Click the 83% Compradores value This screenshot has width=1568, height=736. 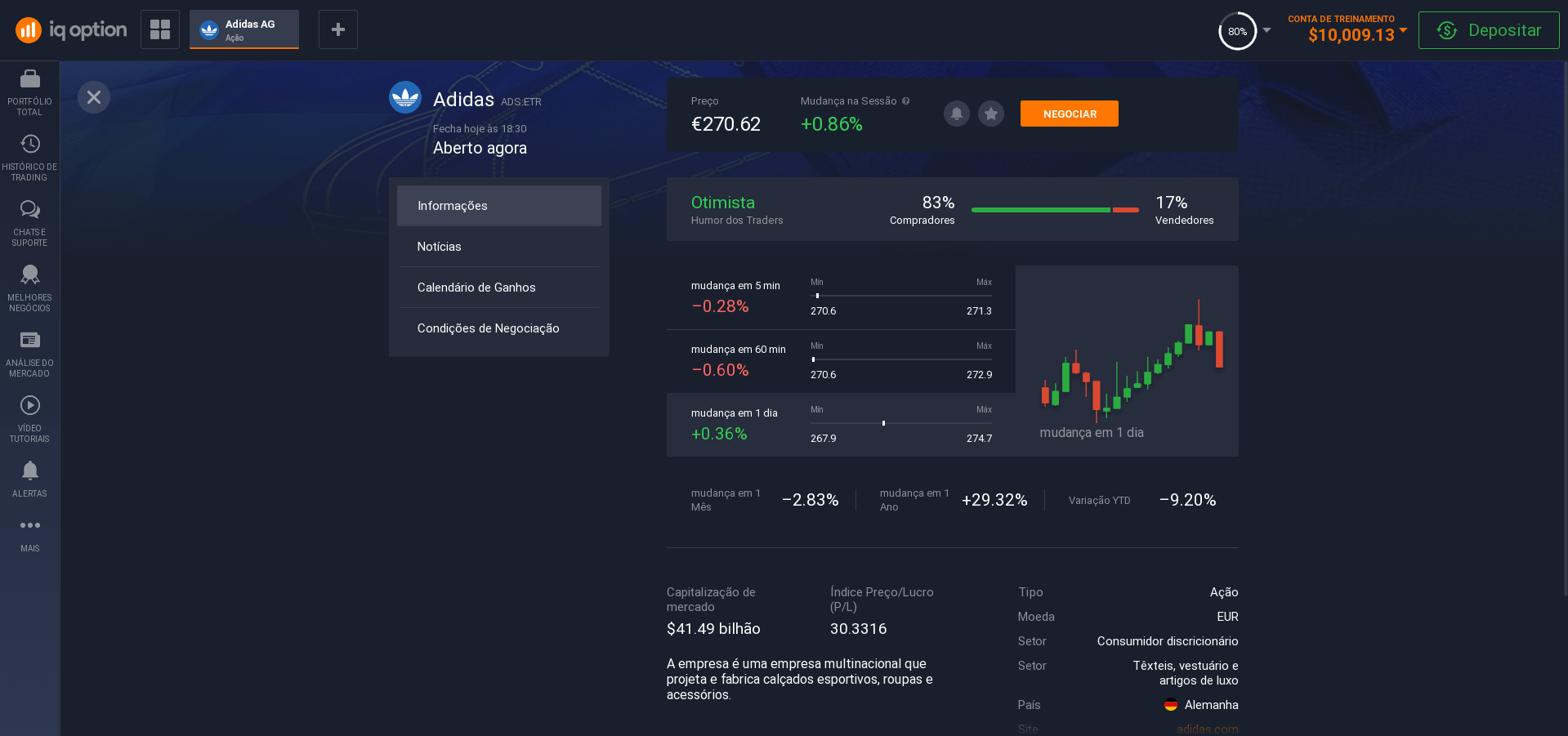(x=938, y=203)
